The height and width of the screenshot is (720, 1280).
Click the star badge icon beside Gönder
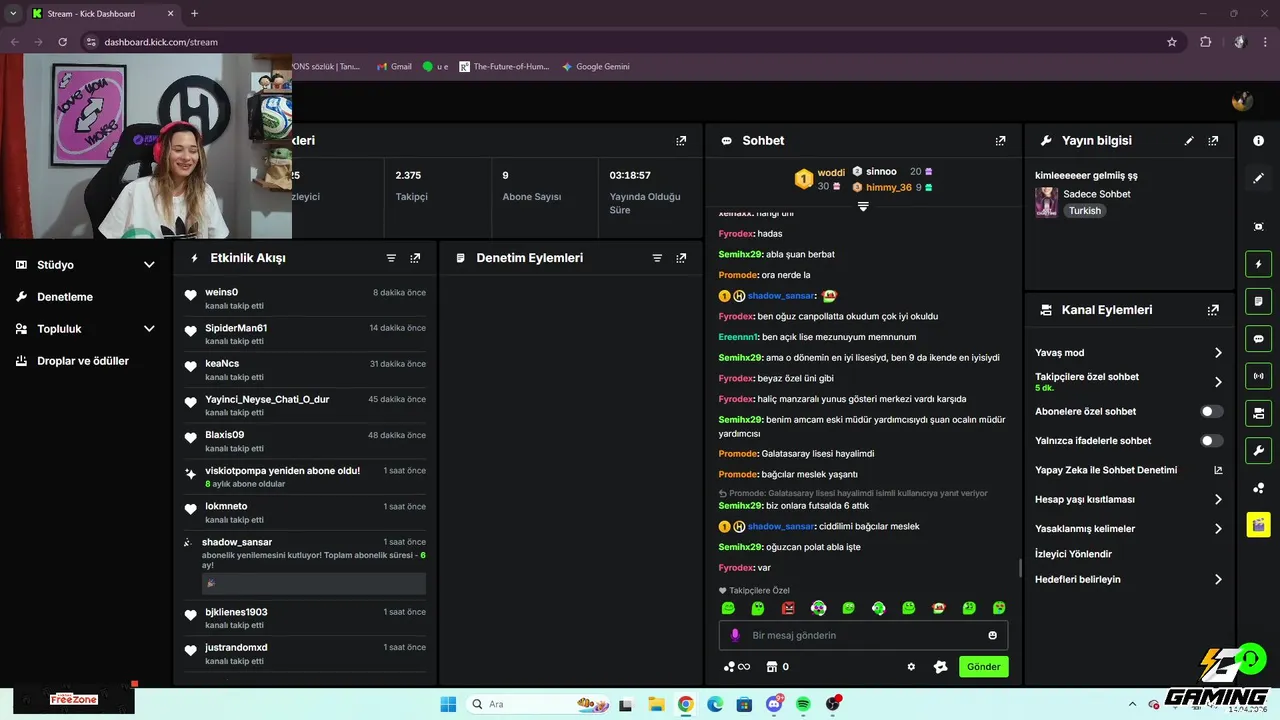(x=940, y=667)
